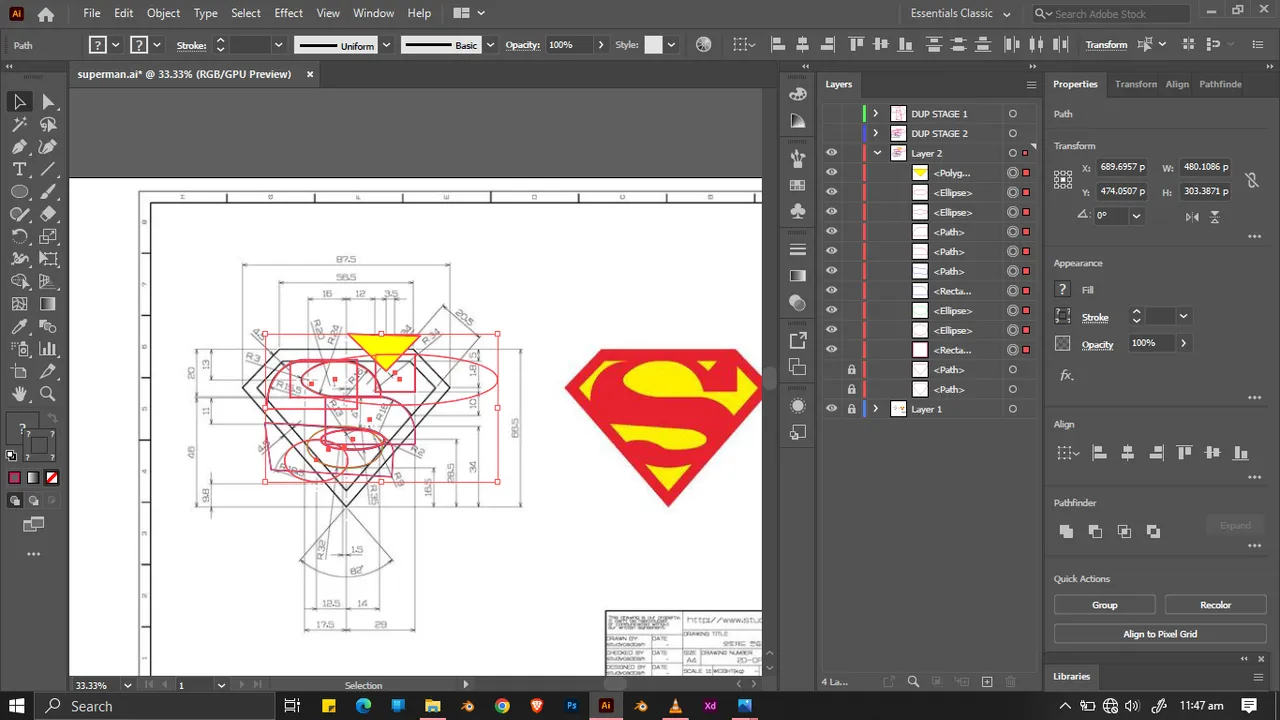This screenshot has height=720, width=1280.
Task: Select the Paintbrush tool
Action: [x=48, y=192]
